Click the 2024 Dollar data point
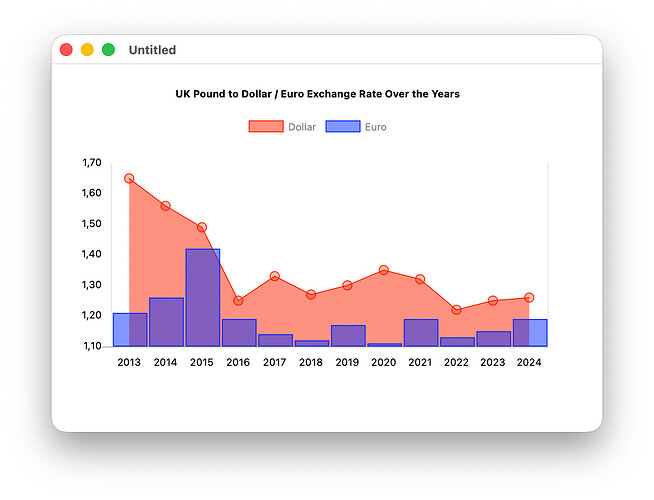The width and height of the screenshot is (654, 500). [529, 298]
